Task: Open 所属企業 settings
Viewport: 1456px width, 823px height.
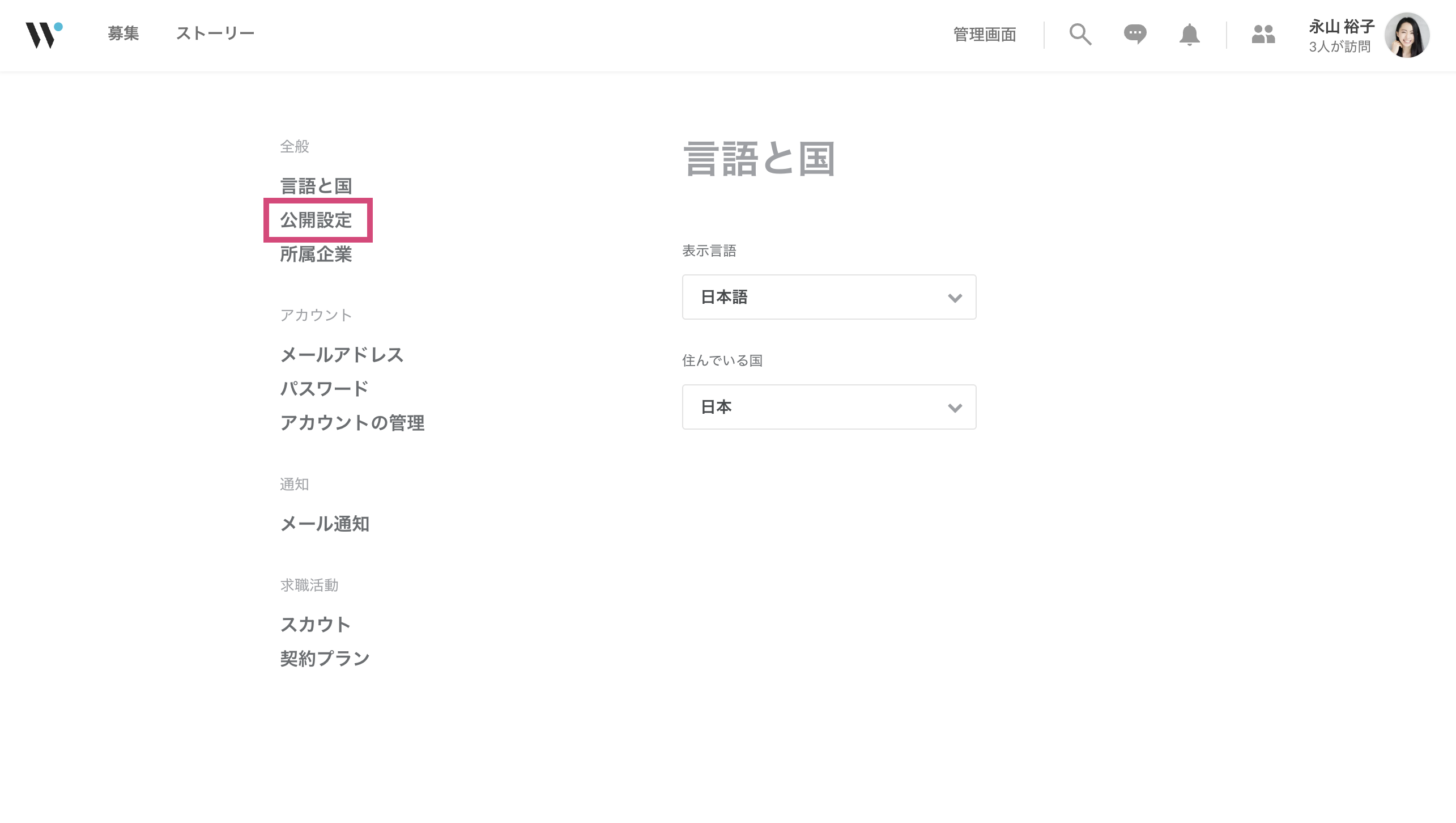Action: 316,254
